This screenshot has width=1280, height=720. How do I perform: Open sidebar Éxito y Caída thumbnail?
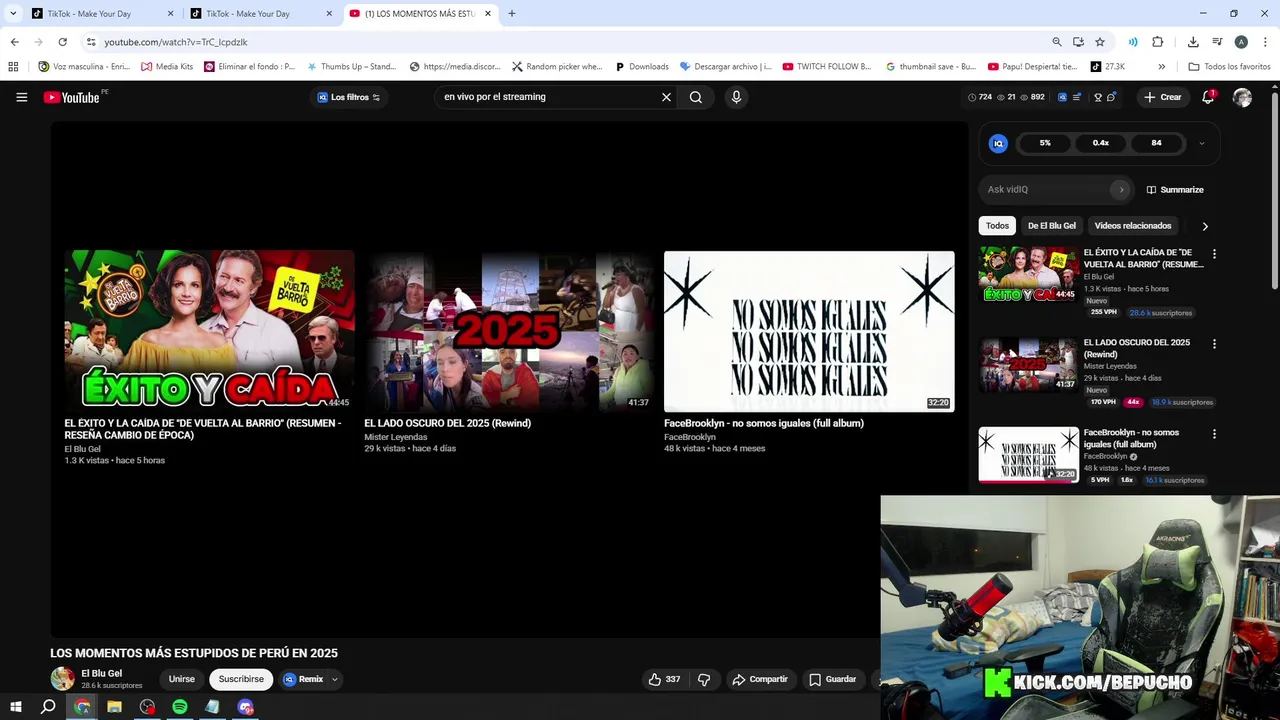click(x=1028, y=275)
